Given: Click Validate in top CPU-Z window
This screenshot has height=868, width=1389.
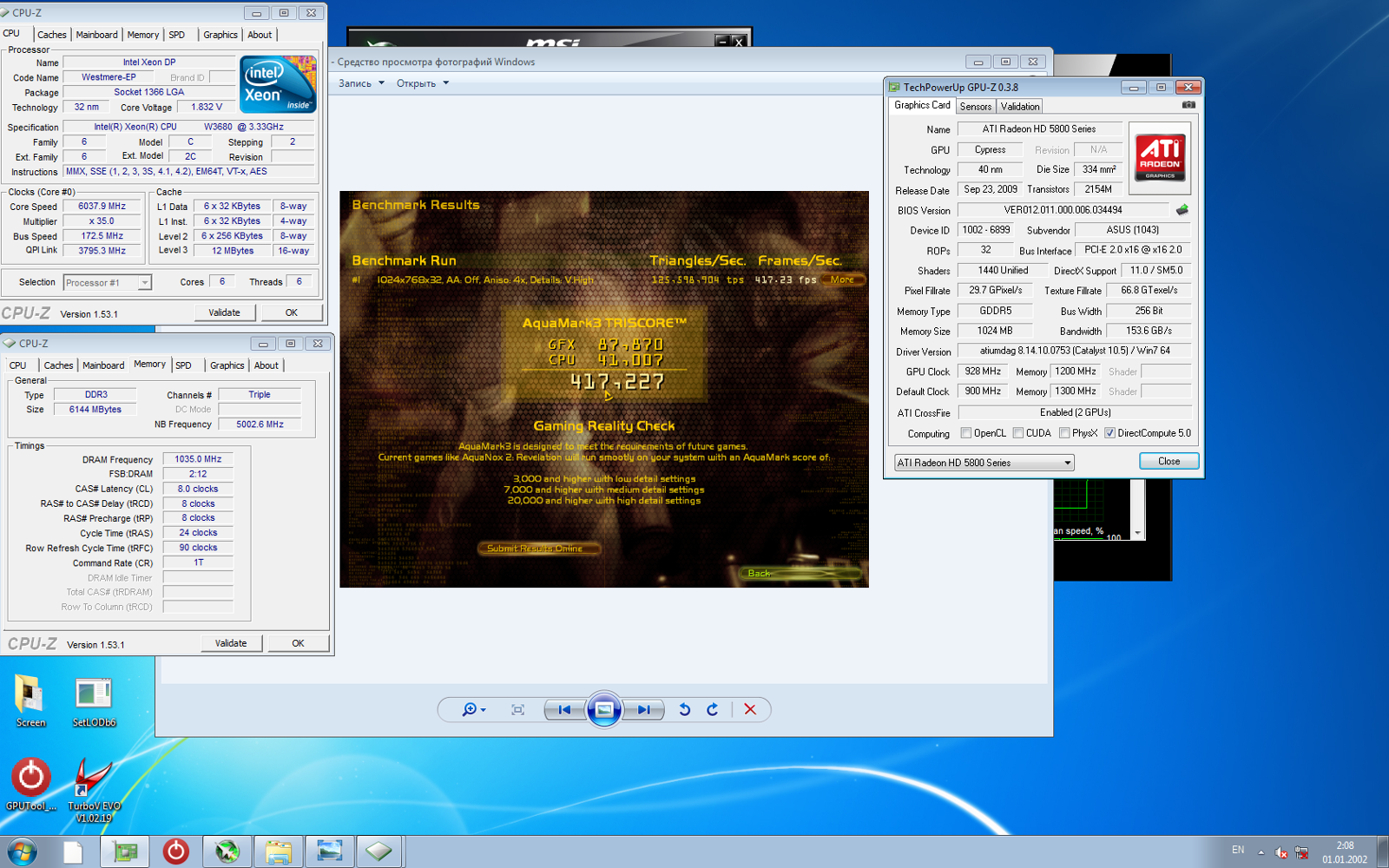Looking at the screenshot, I should (x=224, y=312).
